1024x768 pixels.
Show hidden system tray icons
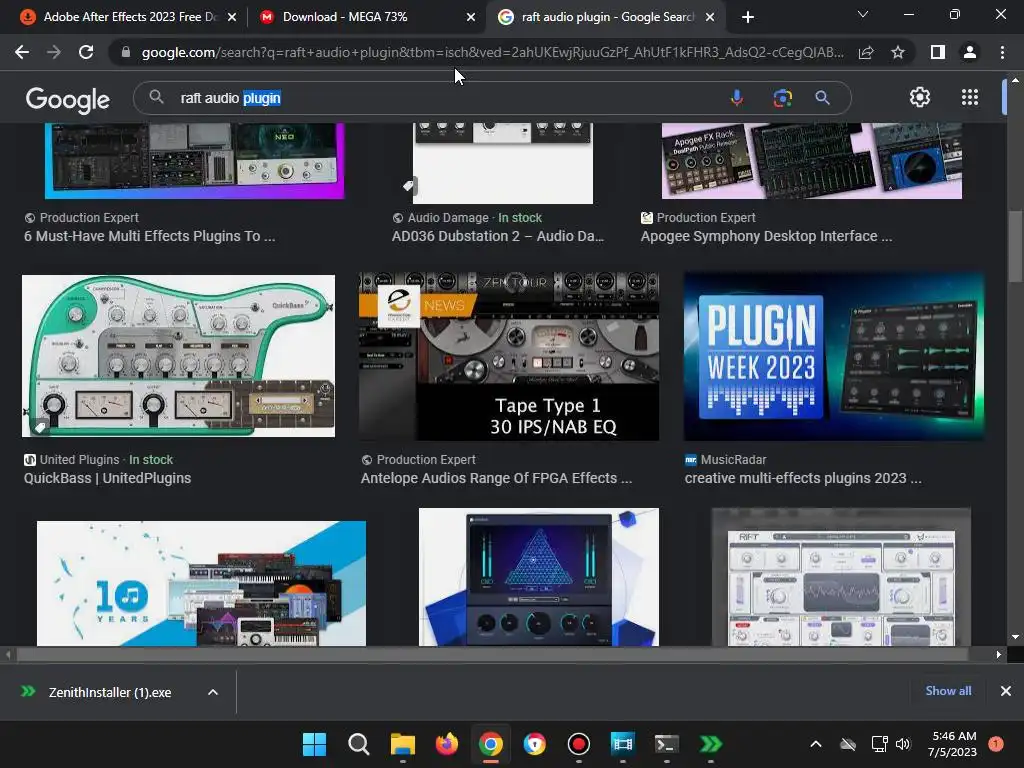click(x=816, y=744)
